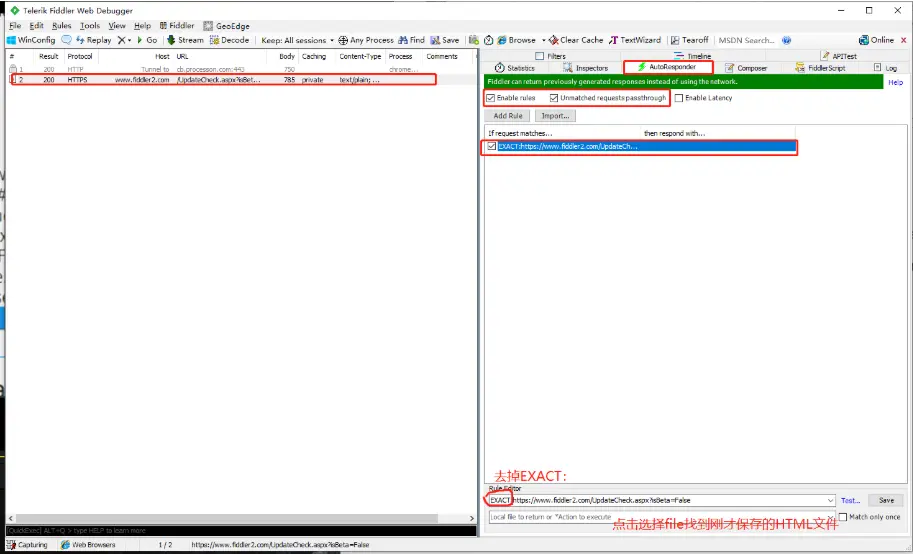Image resolution: width=913 pixels, height=554 pixels.
Task: Toggle Unmatched requests passthrough checkbox
Action: click(554, 98)
